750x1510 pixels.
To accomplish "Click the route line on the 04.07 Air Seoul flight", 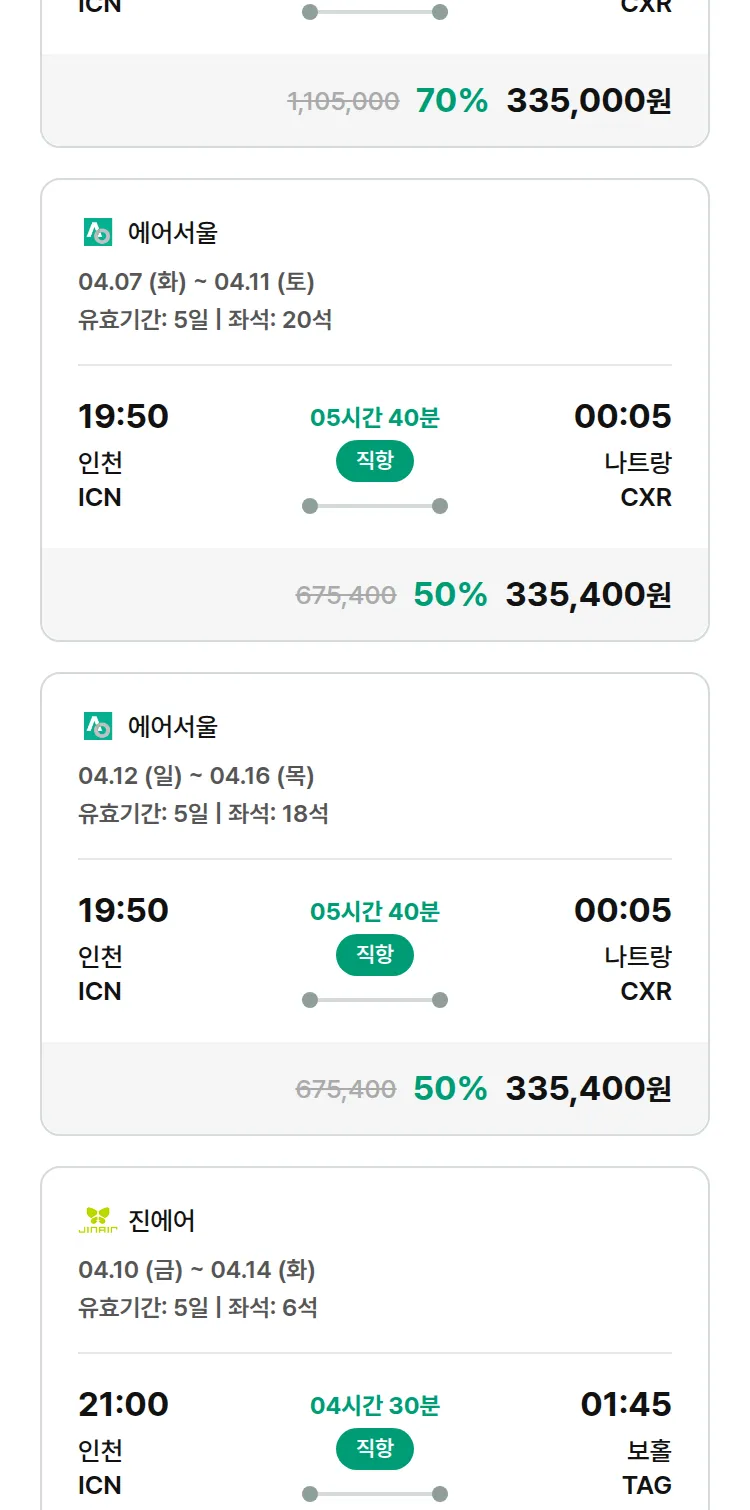I will coord(375,506).
